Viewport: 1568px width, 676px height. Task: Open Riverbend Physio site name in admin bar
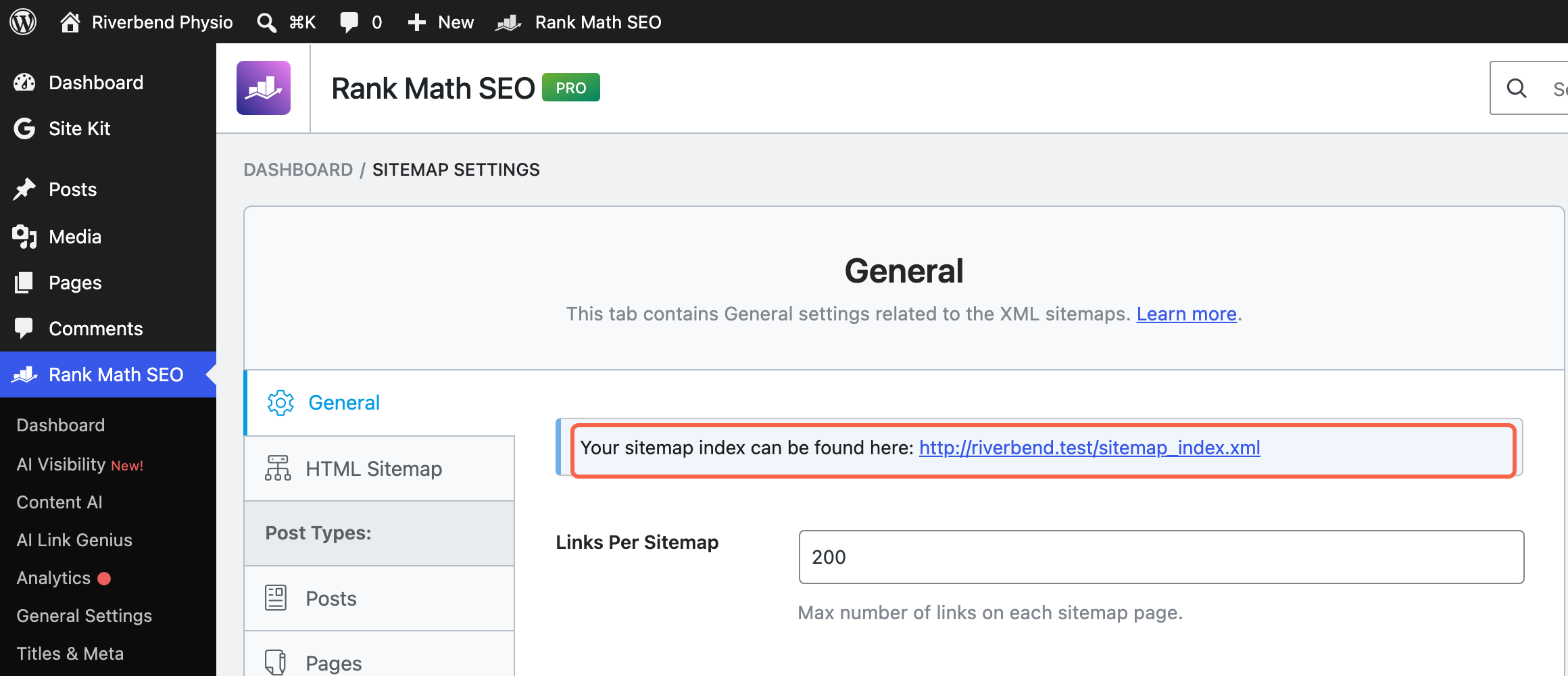(x=162, y=22)
